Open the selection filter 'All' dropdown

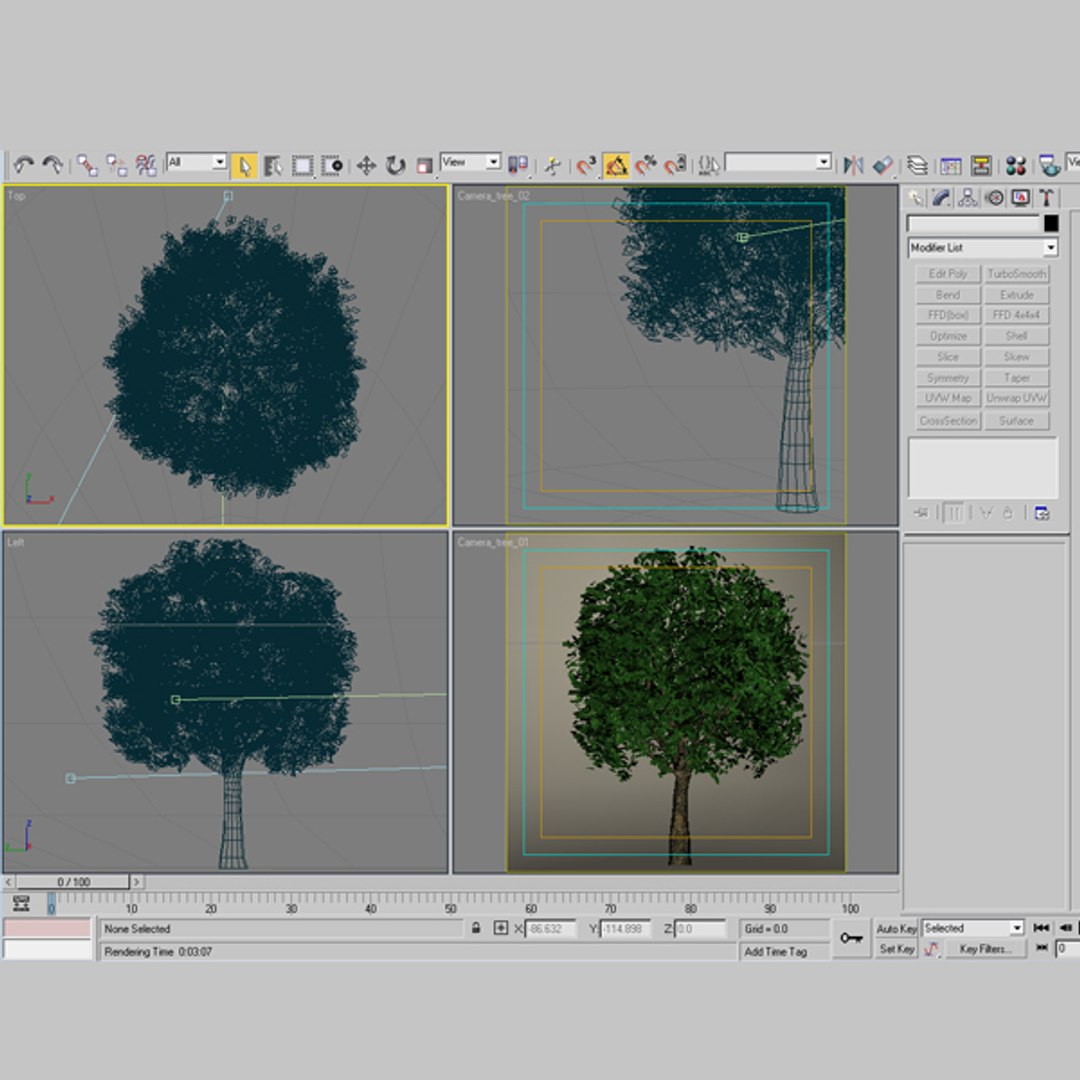pos(196,163)
